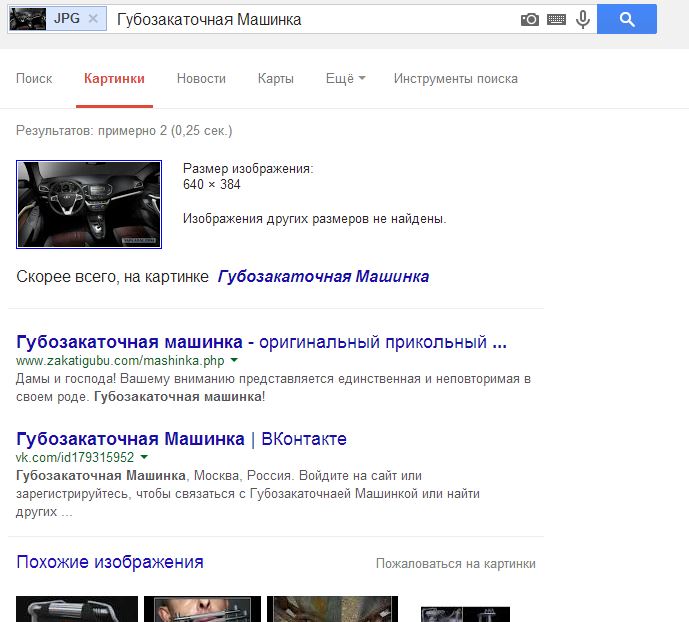Expand the Ещё dropdown menu
The image size is (689, 622).
(345, 79)
